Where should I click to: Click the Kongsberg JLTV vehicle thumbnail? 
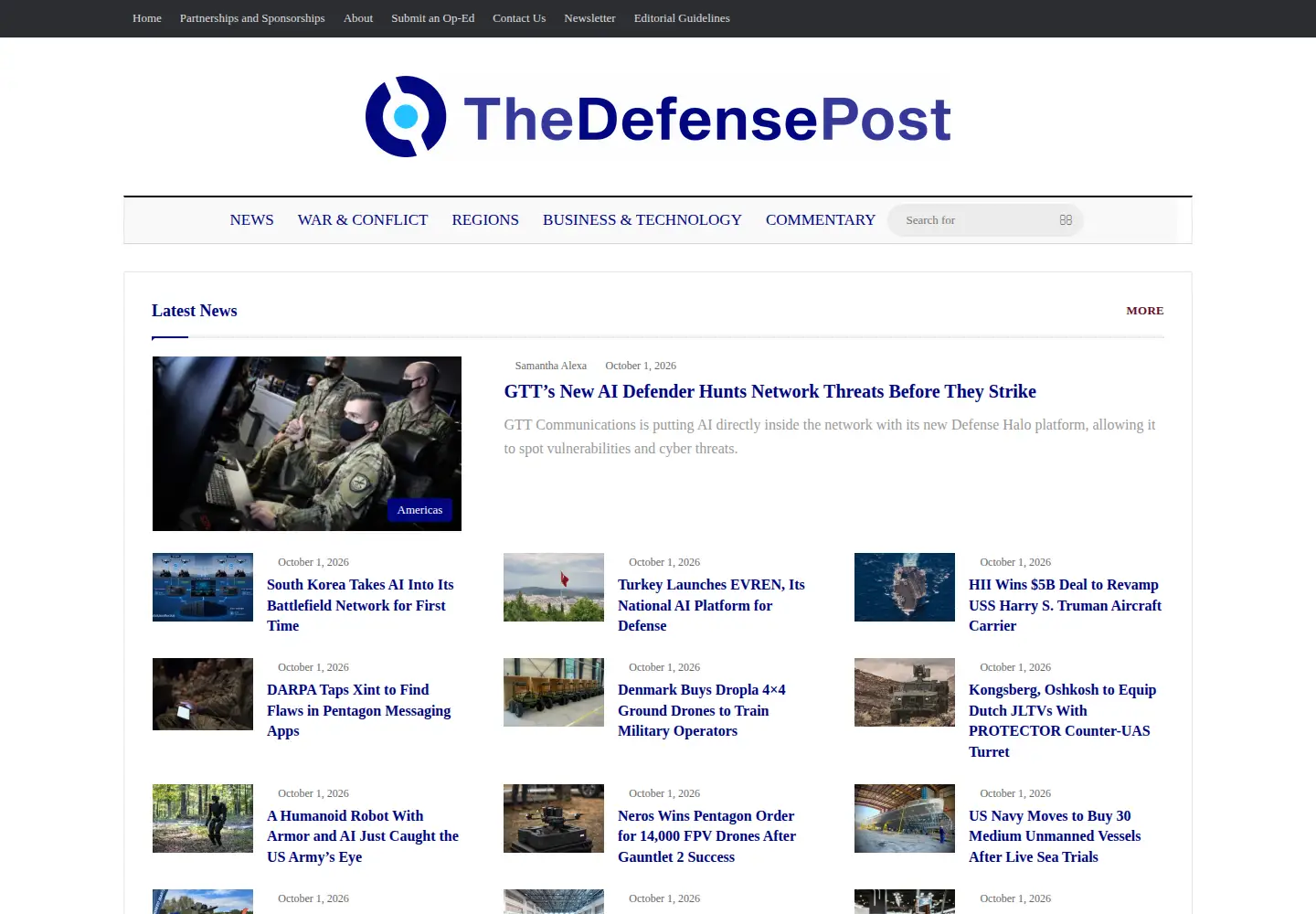pyautogui.click(x=905, y=692)
